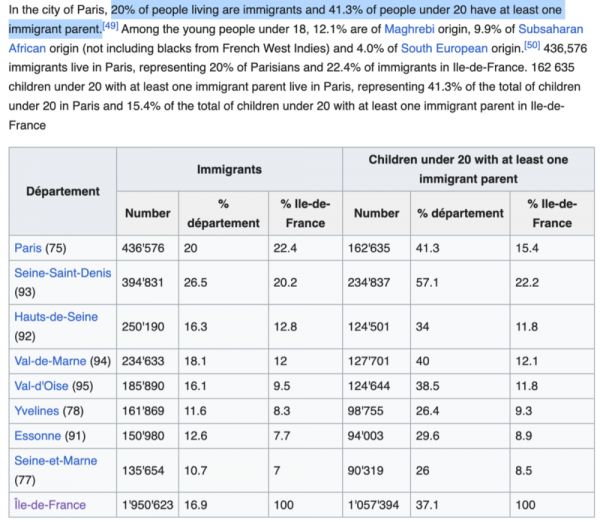600x523 pixels.
Task: Open the Hauts-de-Seine link
Action: [56, 317]
